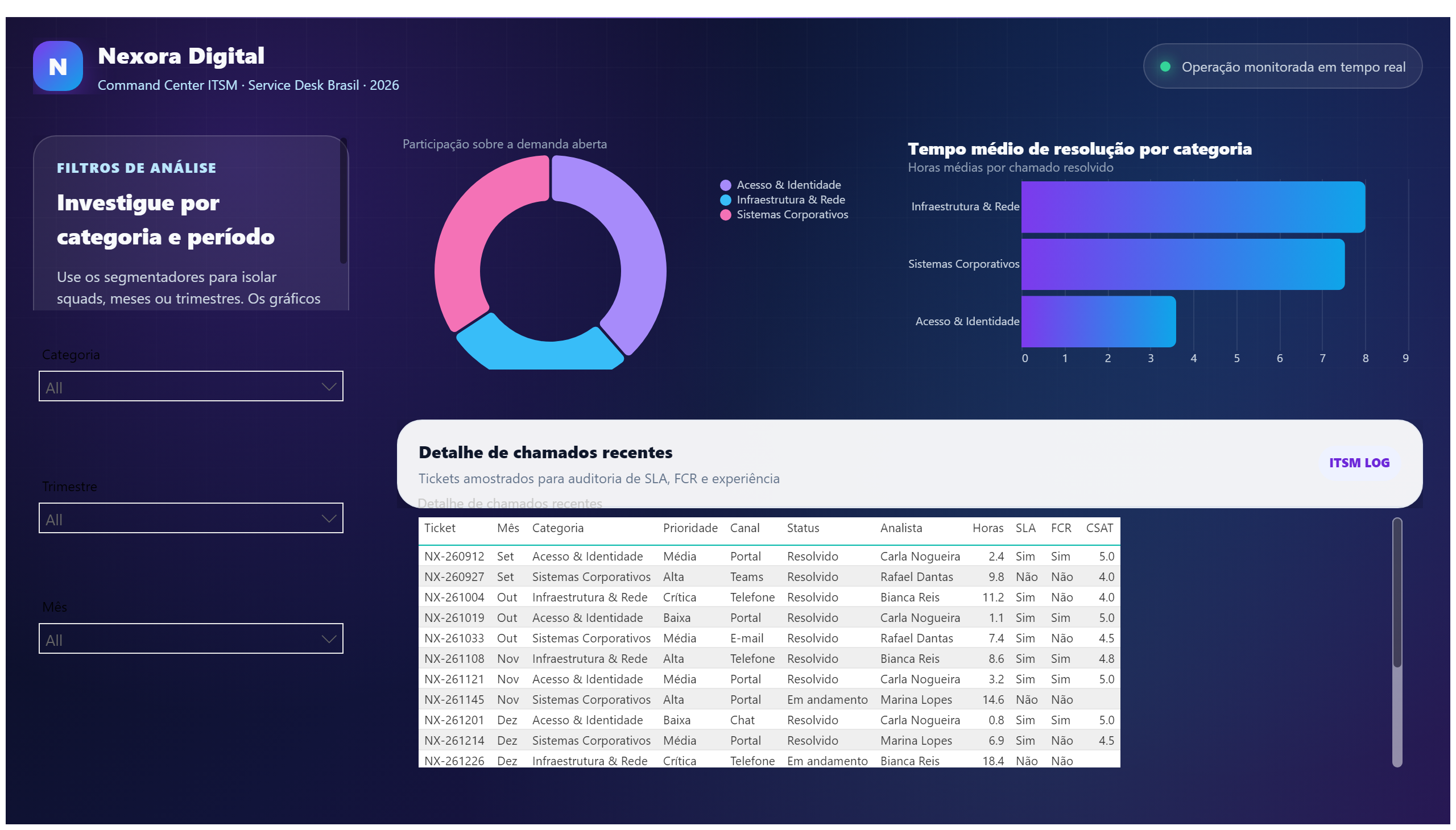Image resolution: width=1456 pixels, height=830 pixels.
Task: Select the Acesso & Identidade bar
Action: coord(1098,322)
